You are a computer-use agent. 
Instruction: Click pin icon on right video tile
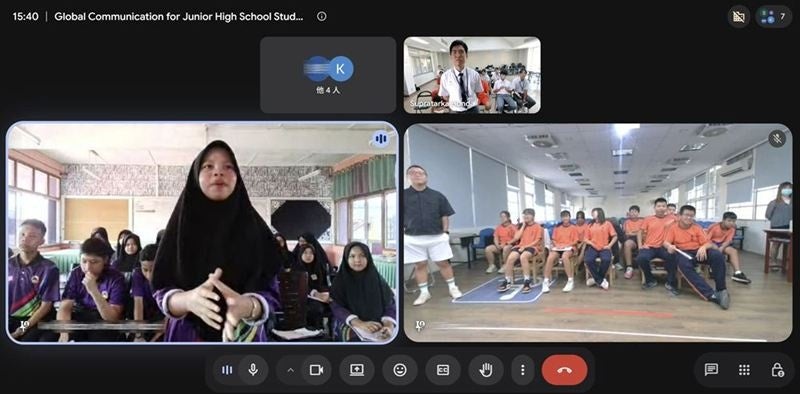coord(419,325)
